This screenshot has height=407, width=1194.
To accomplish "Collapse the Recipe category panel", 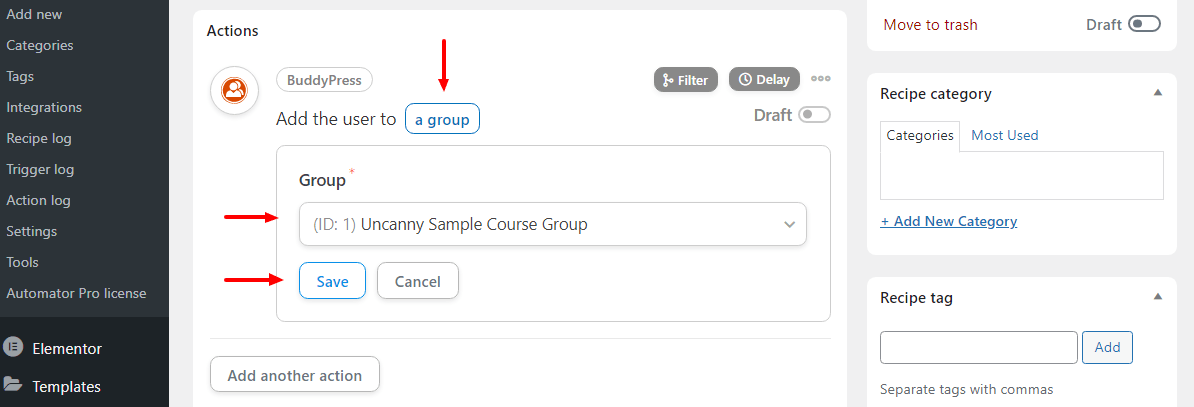I will [1157, 93].
